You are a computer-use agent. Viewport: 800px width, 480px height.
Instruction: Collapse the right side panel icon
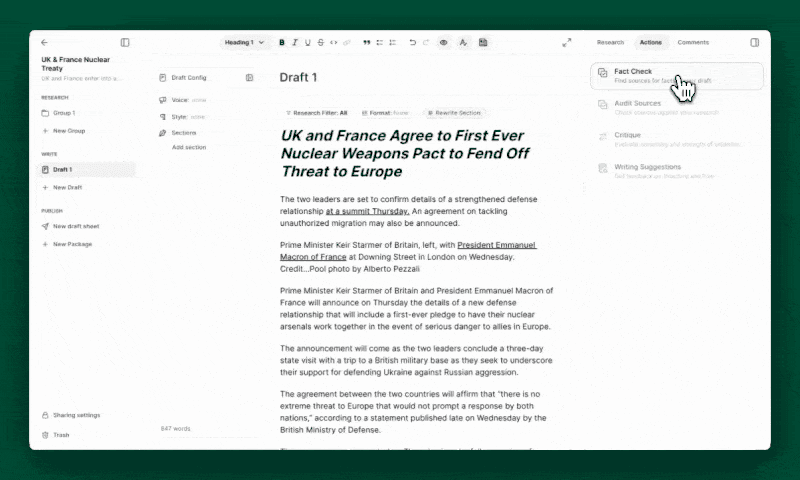tap(755, 42)
